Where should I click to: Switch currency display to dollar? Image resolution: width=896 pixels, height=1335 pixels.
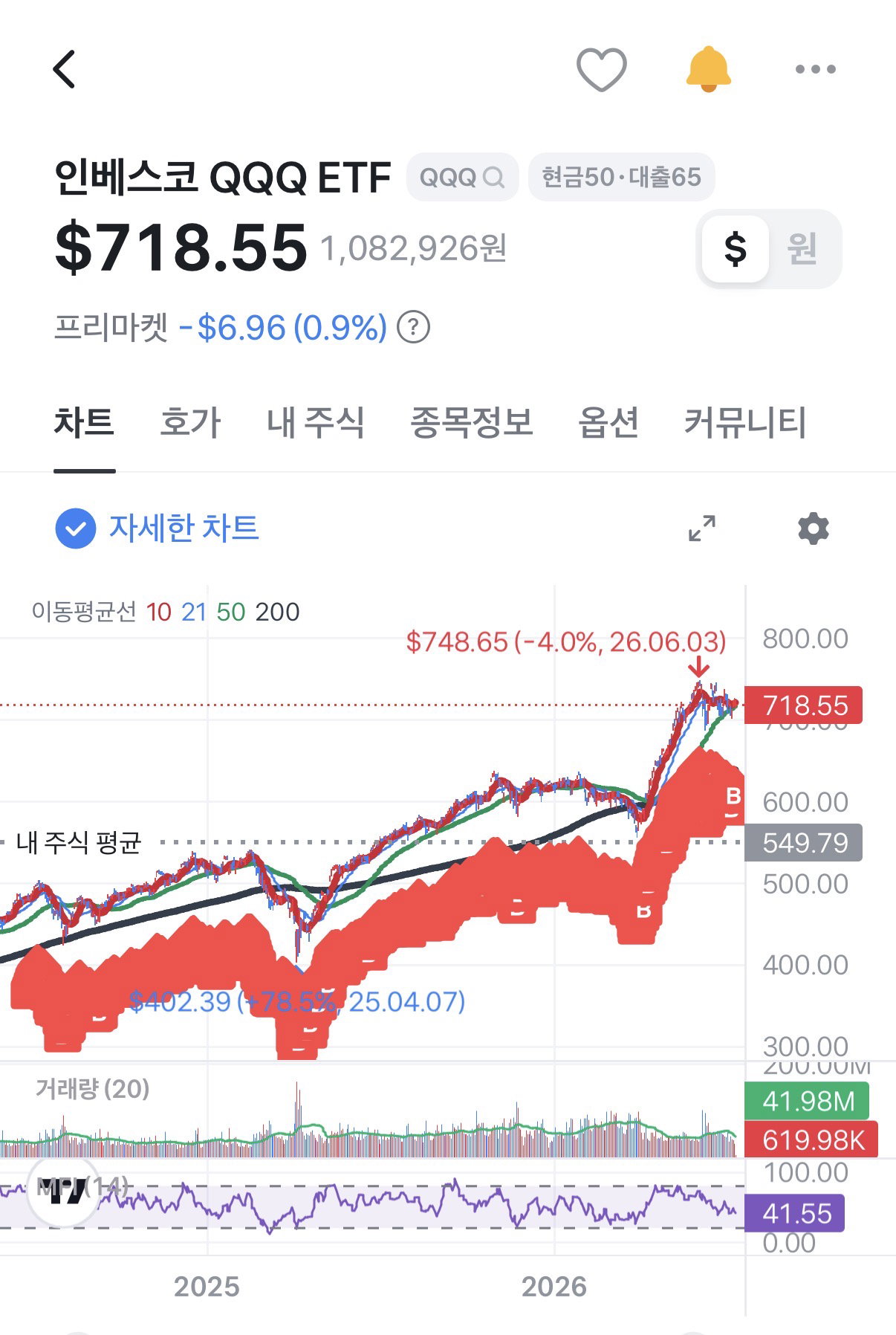point(735,248)
